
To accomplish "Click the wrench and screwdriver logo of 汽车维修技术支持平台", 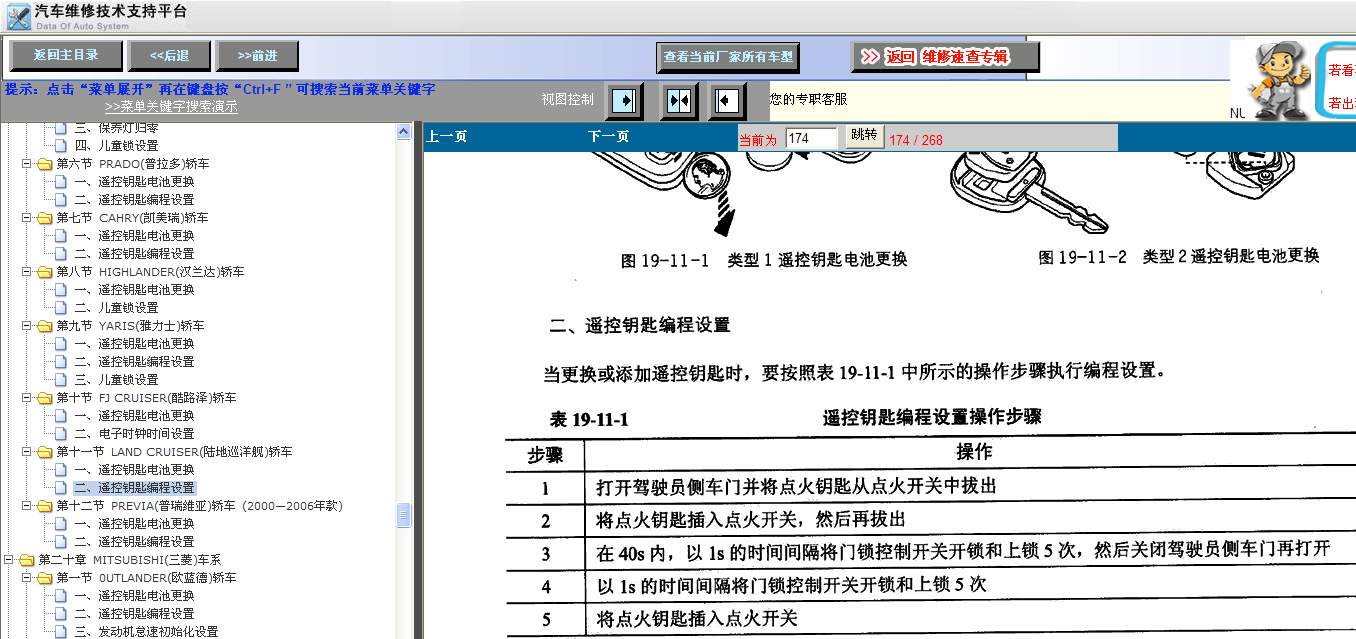I will pos(17,16).
